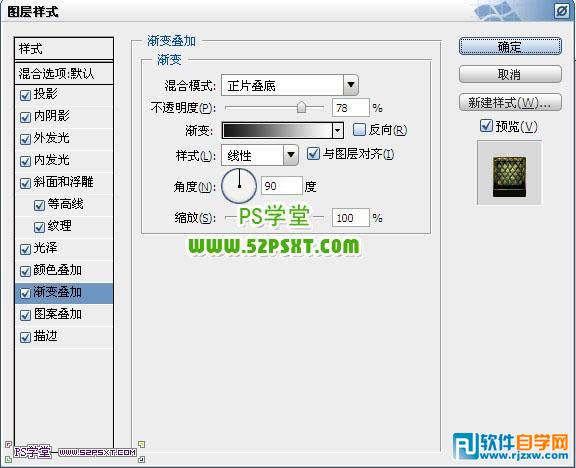Toggle the 光泽 satin checkbox
The image size is (576, 468).
tap(25, 249)
